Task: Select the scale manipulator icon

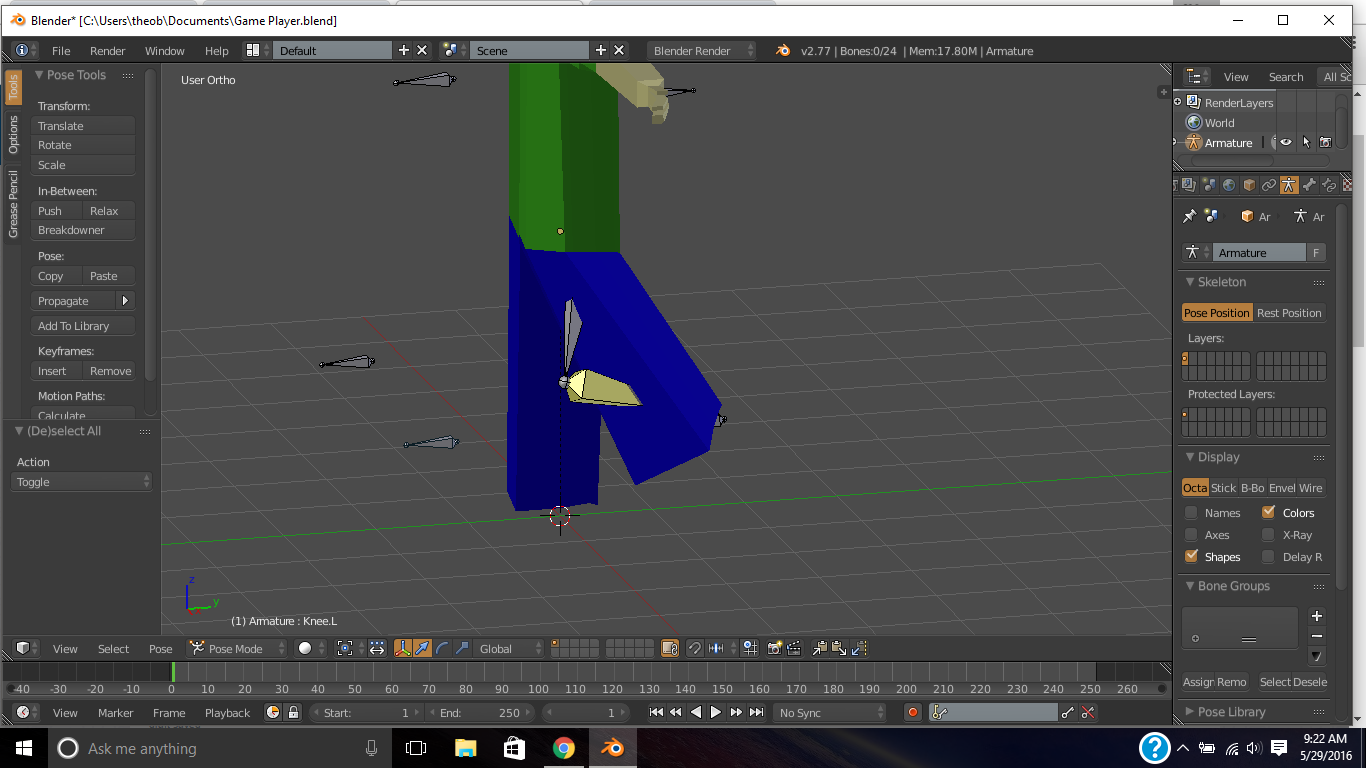Action: [461, 648]
